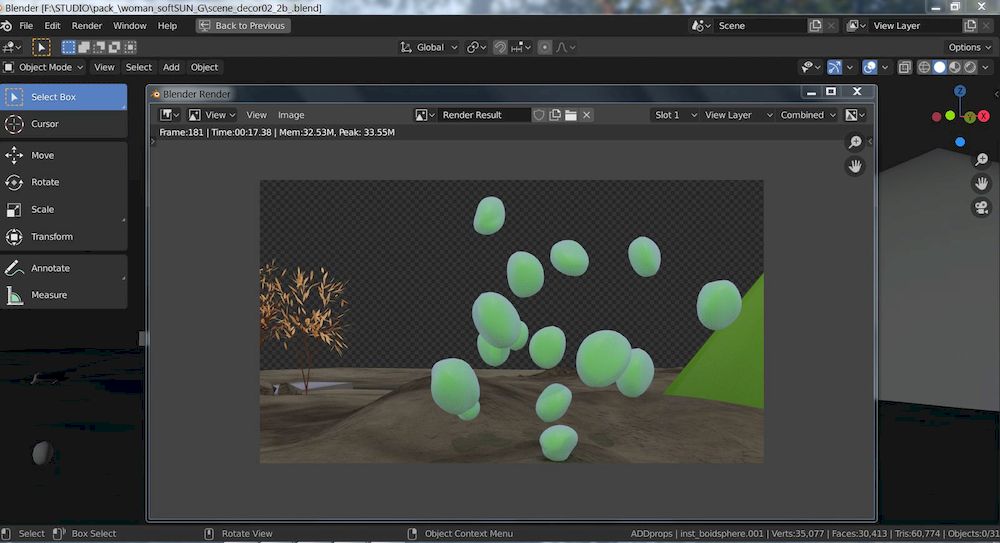Toggle fake user shield for Render Result
This screenshot has height=543, width=1000.
[x=539, y=115]
